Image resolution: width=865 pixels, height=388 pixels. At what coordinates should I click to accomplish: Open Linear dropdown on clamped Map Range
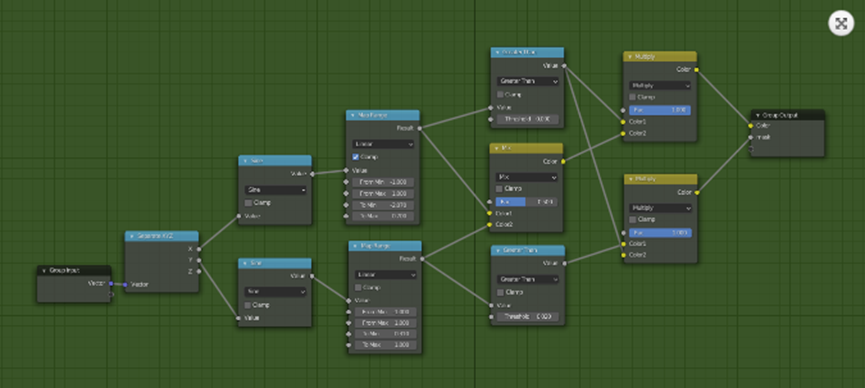[383, 144]
